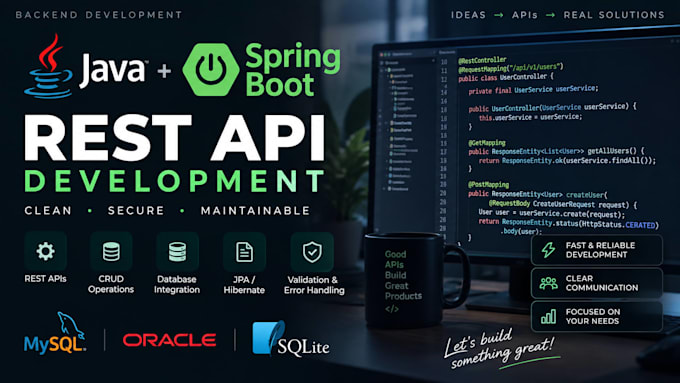
Task: Click the bar chart icon beside Focused On
Action: tap(549, 316)
